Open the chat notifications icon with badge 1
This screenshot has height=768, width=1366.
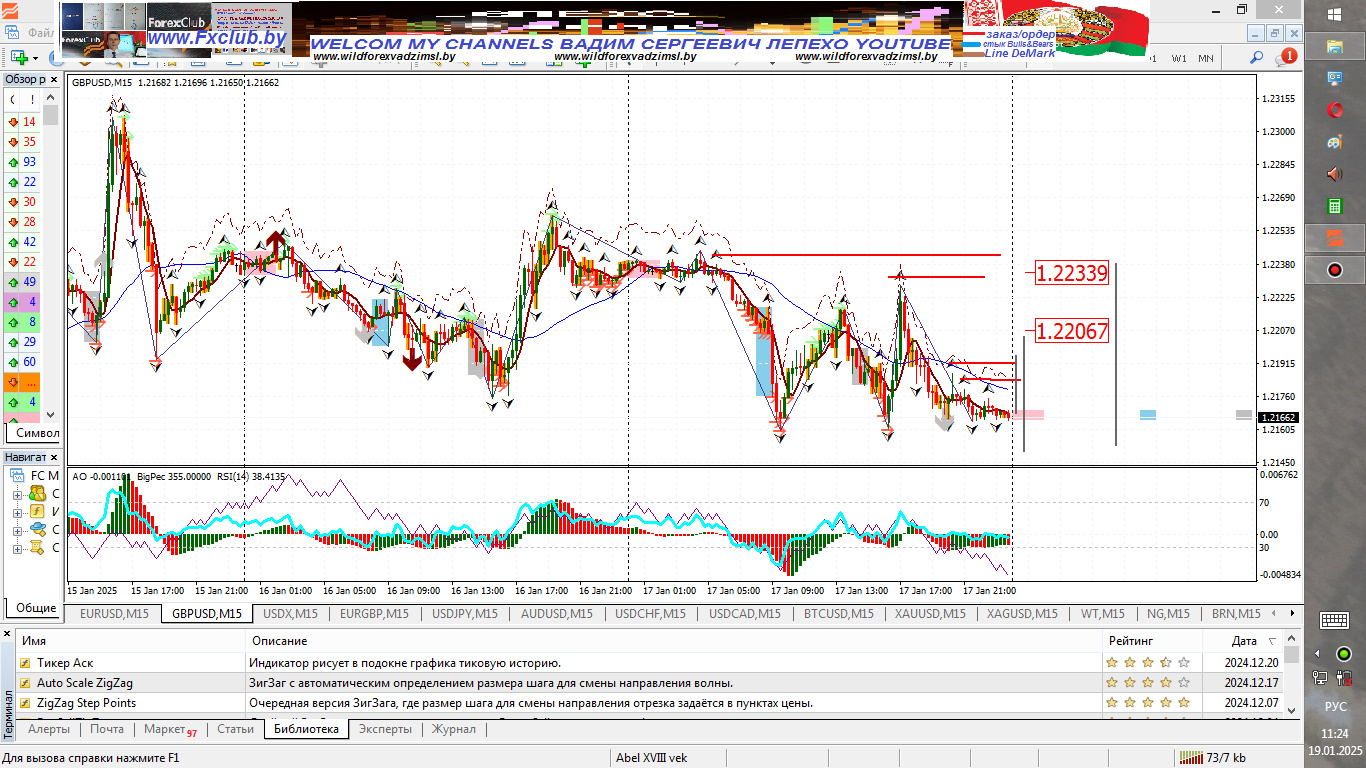pos(1284,58)
